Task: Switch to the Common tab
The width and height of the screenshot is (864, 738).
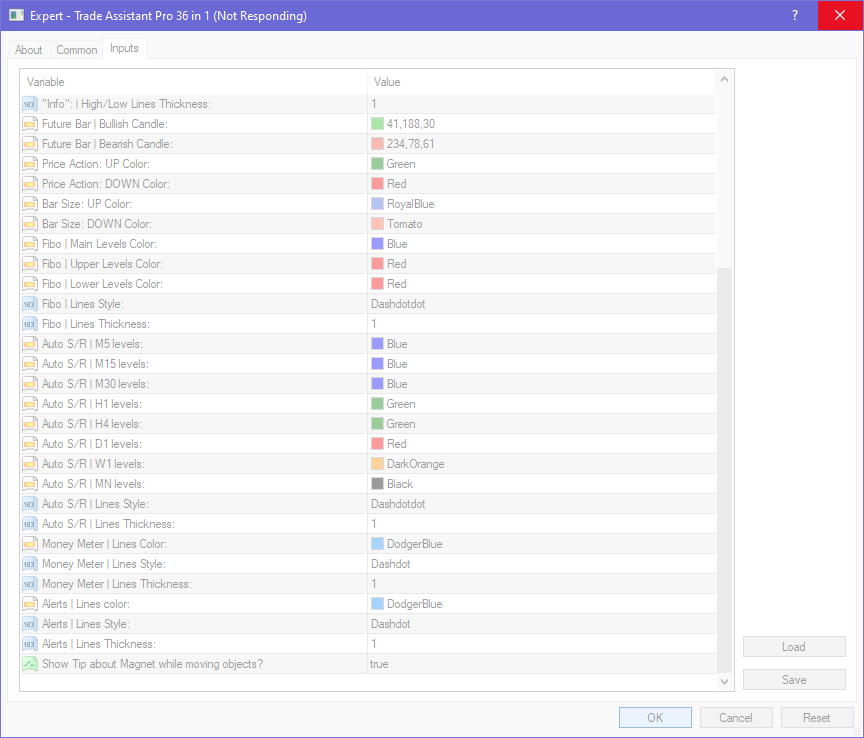Action: click(x=77, y=50)
